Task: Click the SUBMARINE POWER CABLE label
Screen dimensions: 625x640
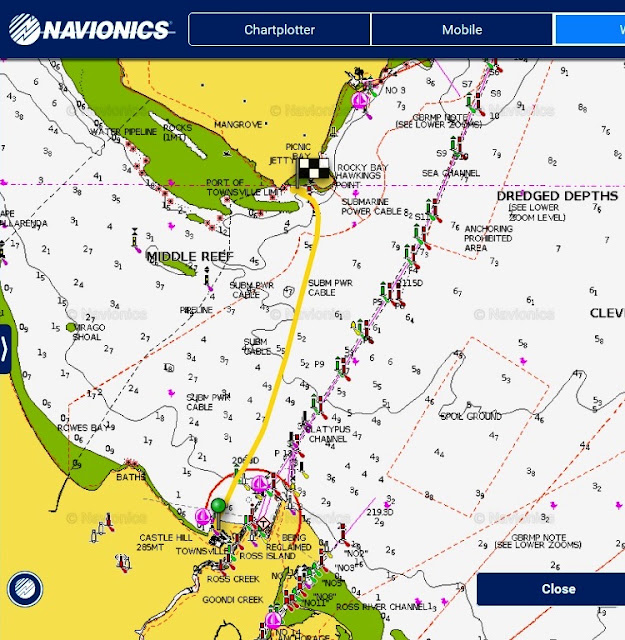Action: point(371,207)
